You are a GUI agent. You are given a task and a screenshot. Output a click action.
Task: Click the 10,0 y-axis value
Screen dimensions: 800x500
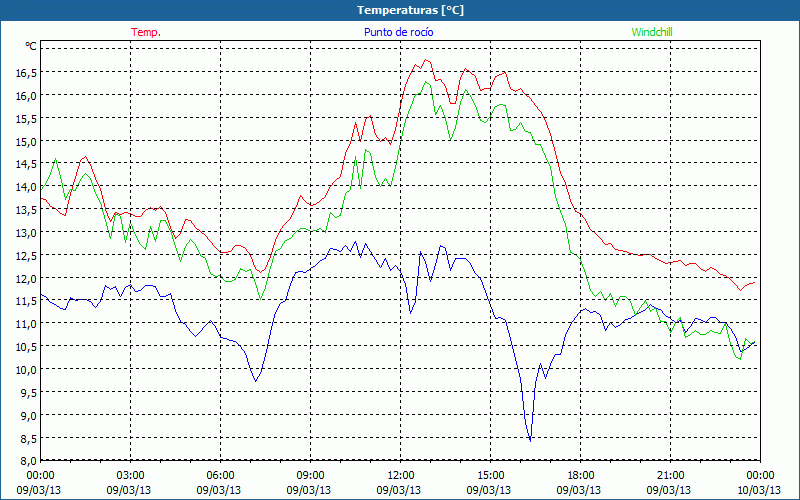click(26, 369)
